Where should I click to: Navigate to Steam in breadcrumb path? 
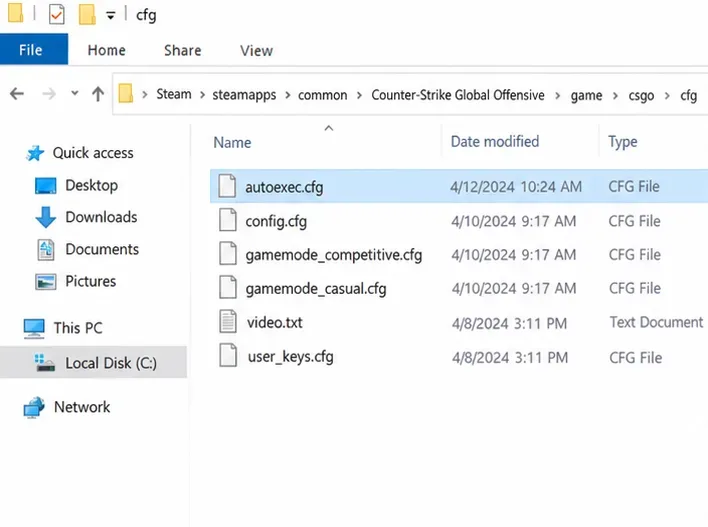click(x=174, y=94)
